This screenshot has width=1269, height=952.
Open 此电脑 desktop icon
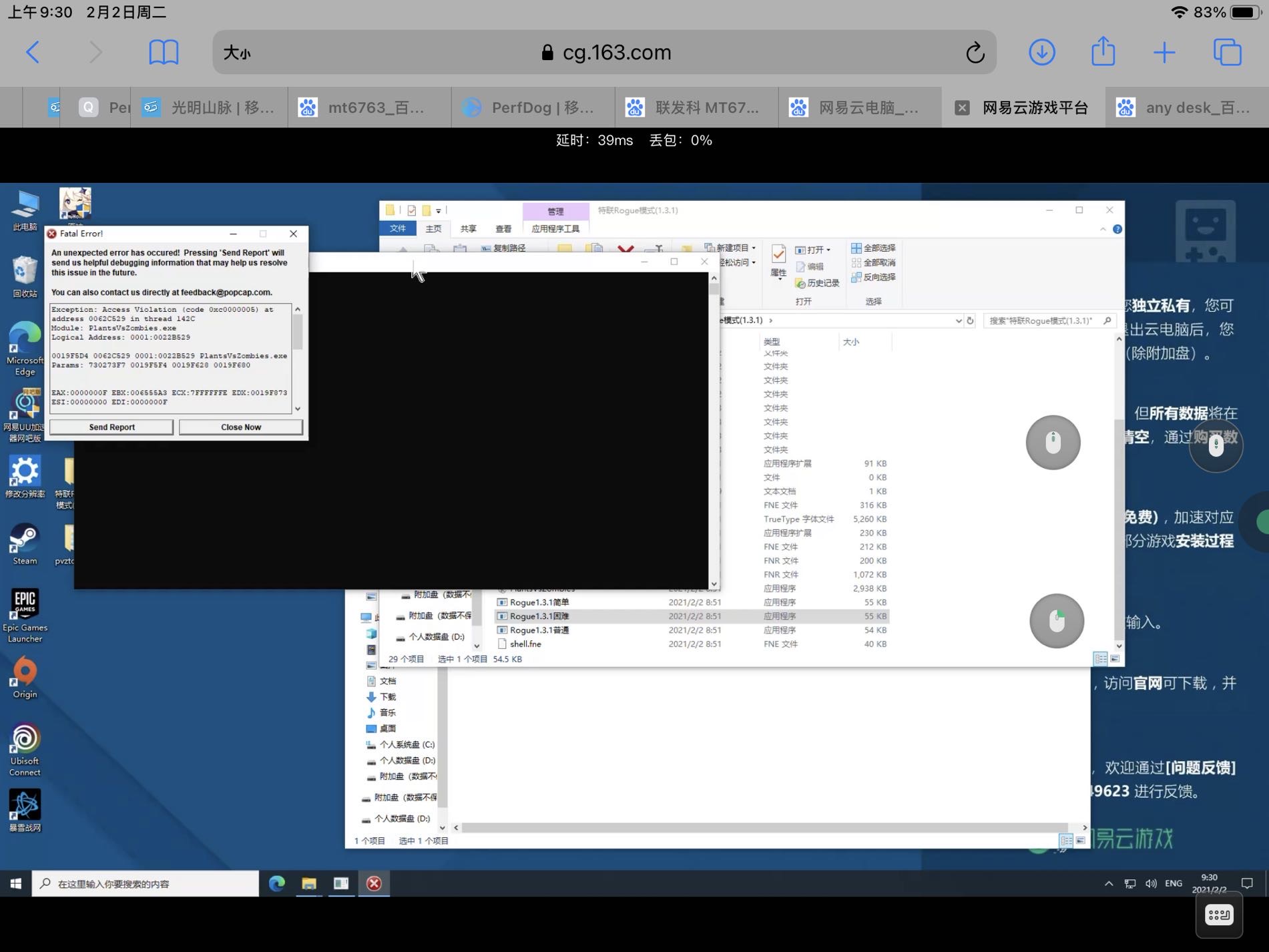25,211
